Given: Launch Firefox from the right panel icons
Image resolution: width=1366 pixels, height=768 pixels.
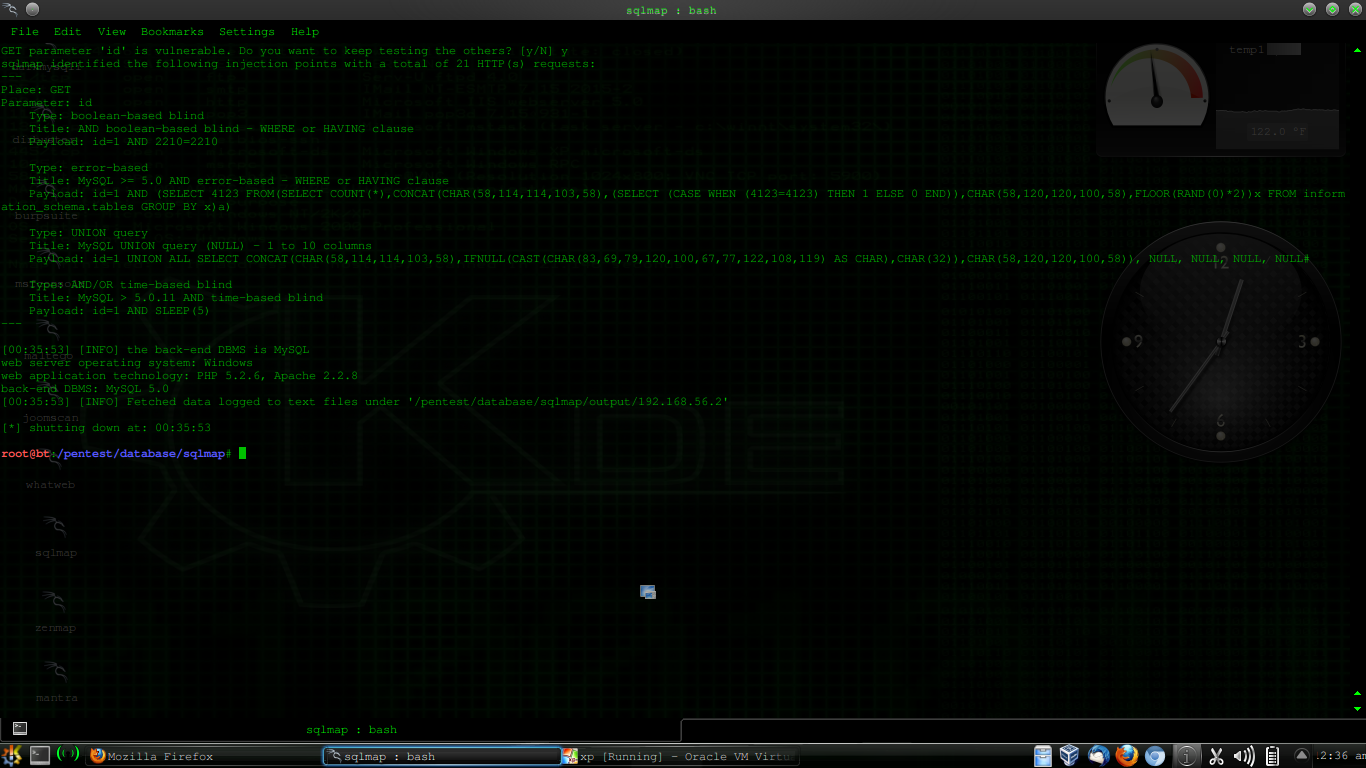Looking at the screenshot, I should pyautogui.click(x=1127, y=756).
